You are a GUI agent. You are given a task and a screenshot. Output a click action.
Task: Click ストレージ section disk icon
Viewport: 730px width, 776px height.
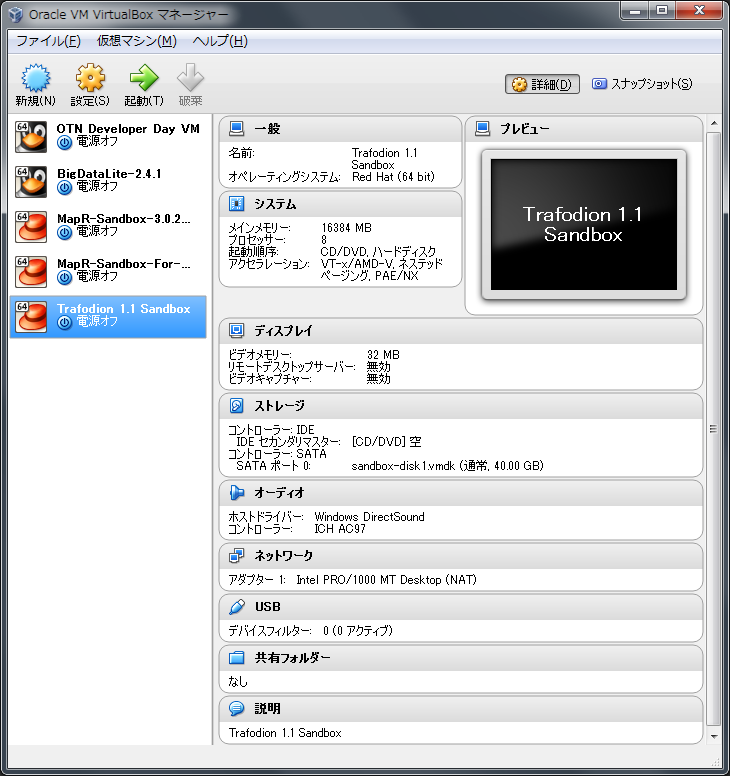(236, 405)
